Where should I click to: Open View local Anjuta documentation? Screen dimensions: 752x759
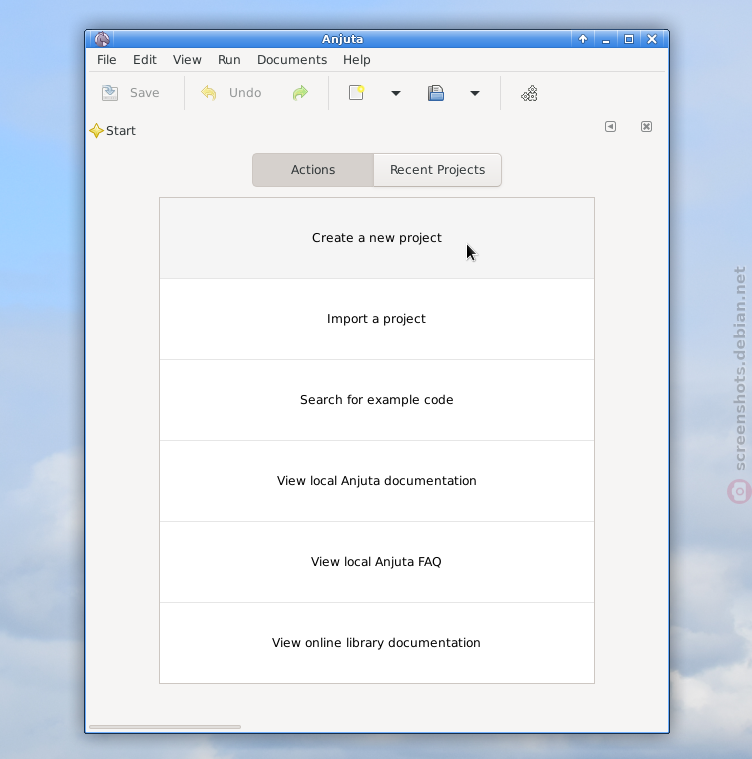pos(377,481)
